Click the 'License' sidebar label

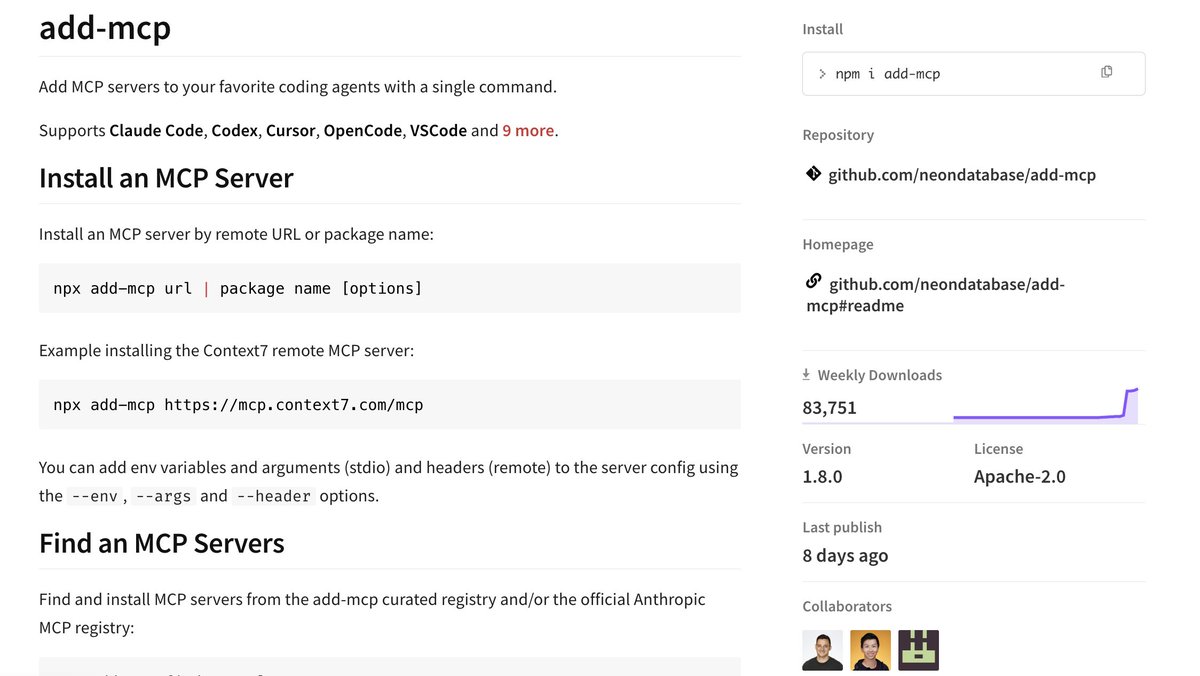click(998, 449)
